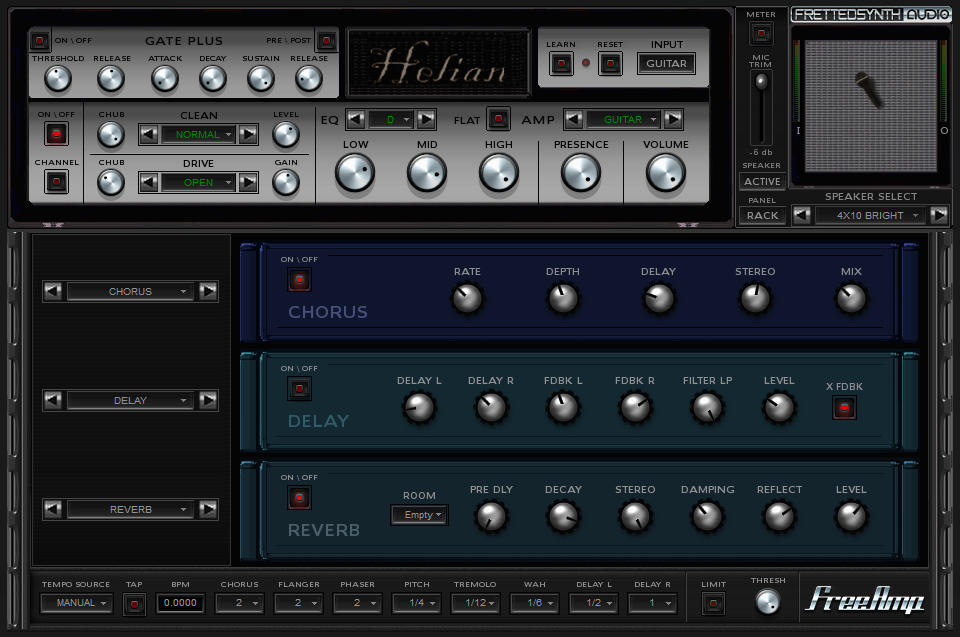This screenshot has width=960, height=637.
Task: Click previous arrow for AMP model
Action: click(574, 119)
